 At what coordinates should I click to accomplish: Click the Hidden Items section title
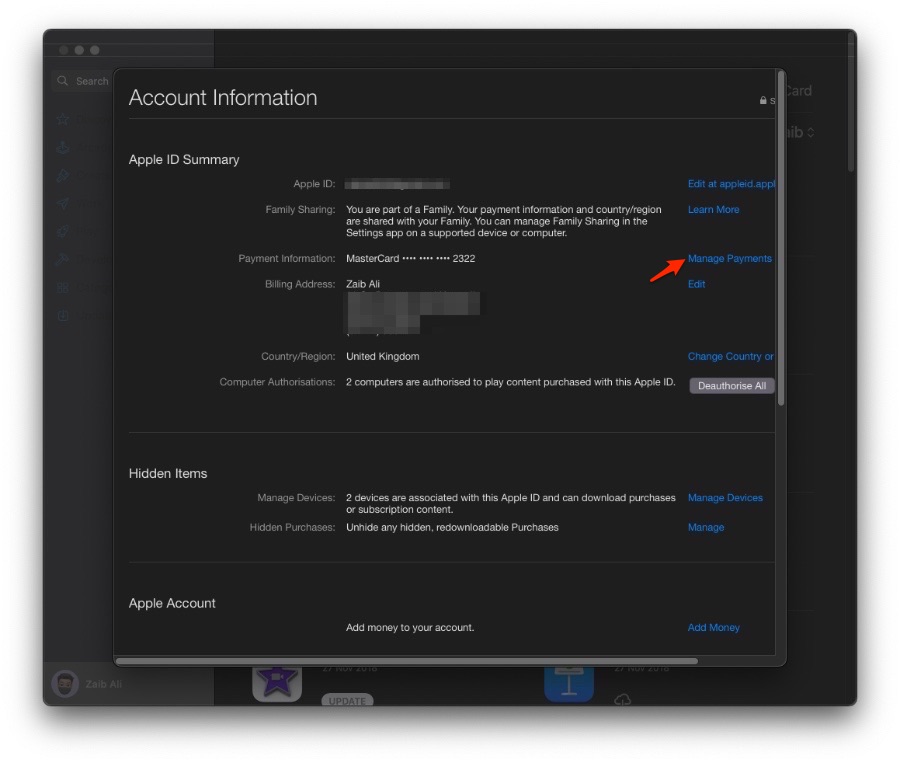(168, 474)
